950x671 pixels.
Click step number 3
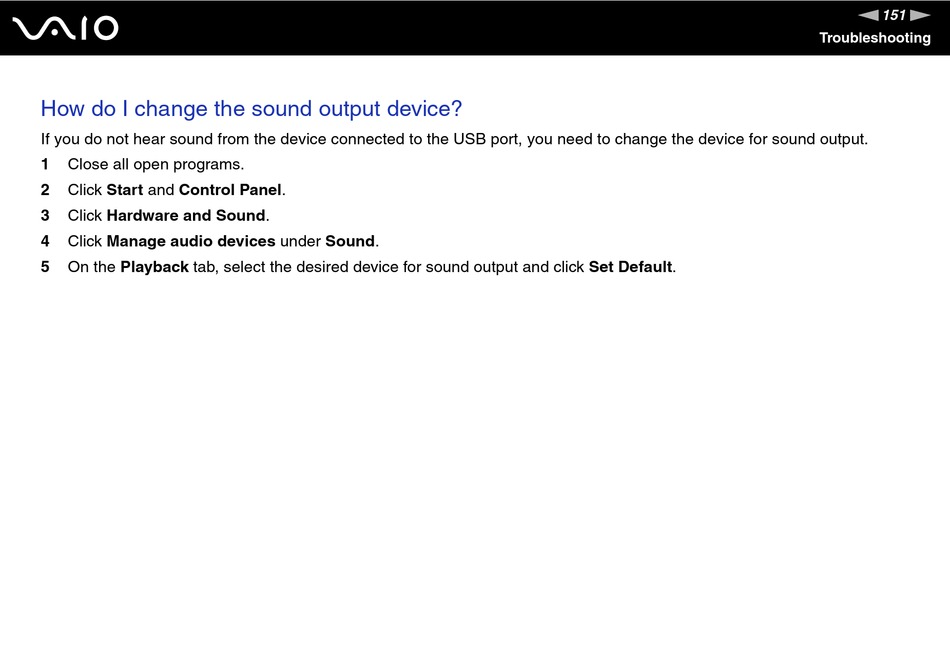tap(45, 216)
